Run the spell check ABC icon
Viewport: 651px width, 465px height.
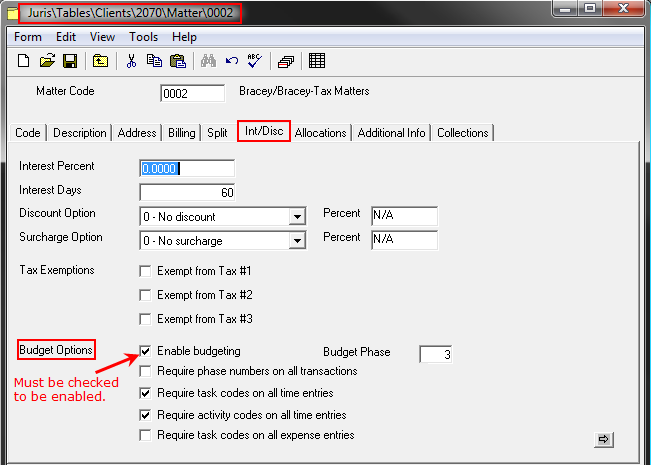pyautogui.click(x=254, y=61)
